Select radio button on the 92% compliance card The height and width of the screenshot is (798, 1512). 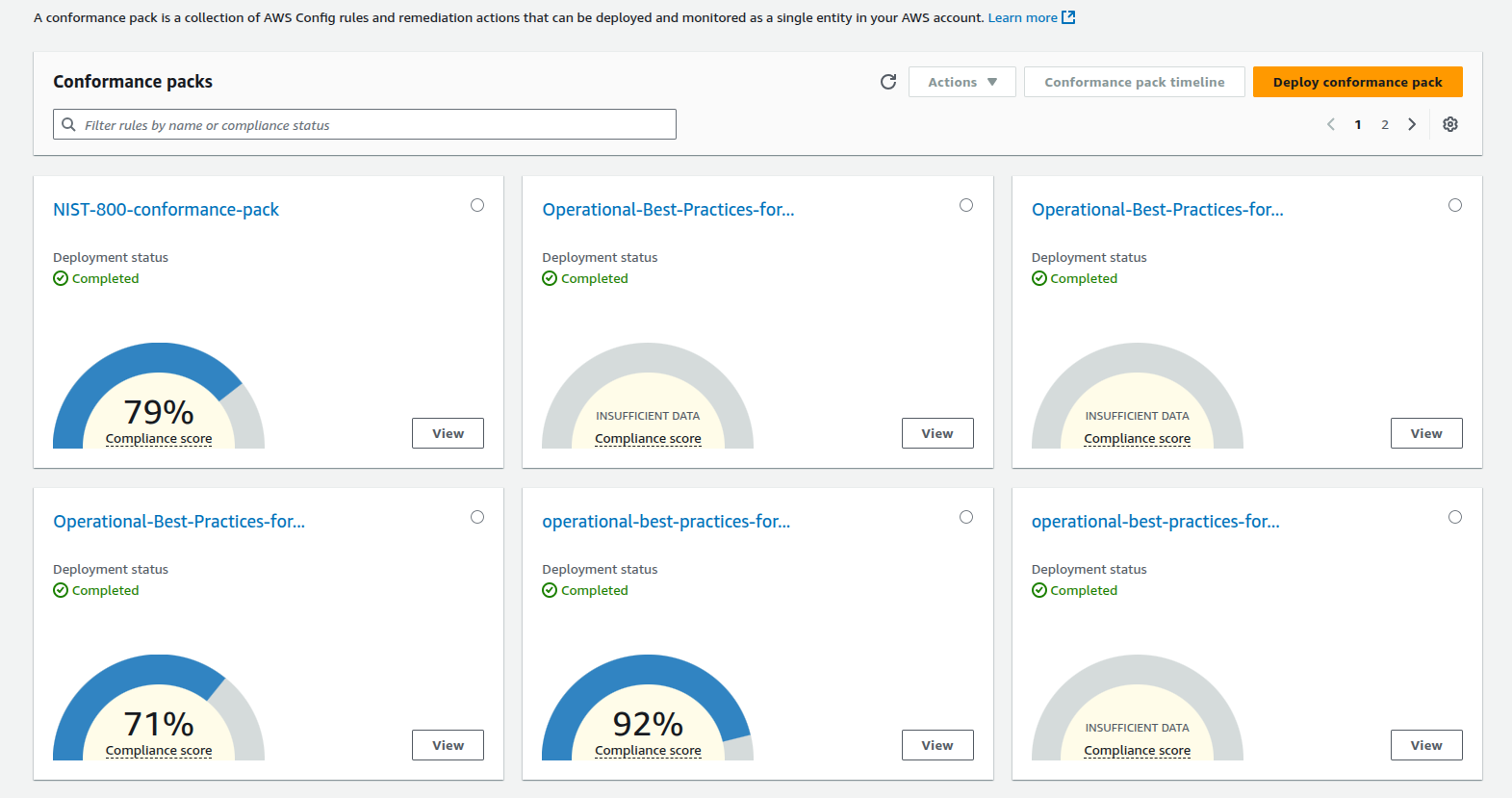(x=966, y=517)
